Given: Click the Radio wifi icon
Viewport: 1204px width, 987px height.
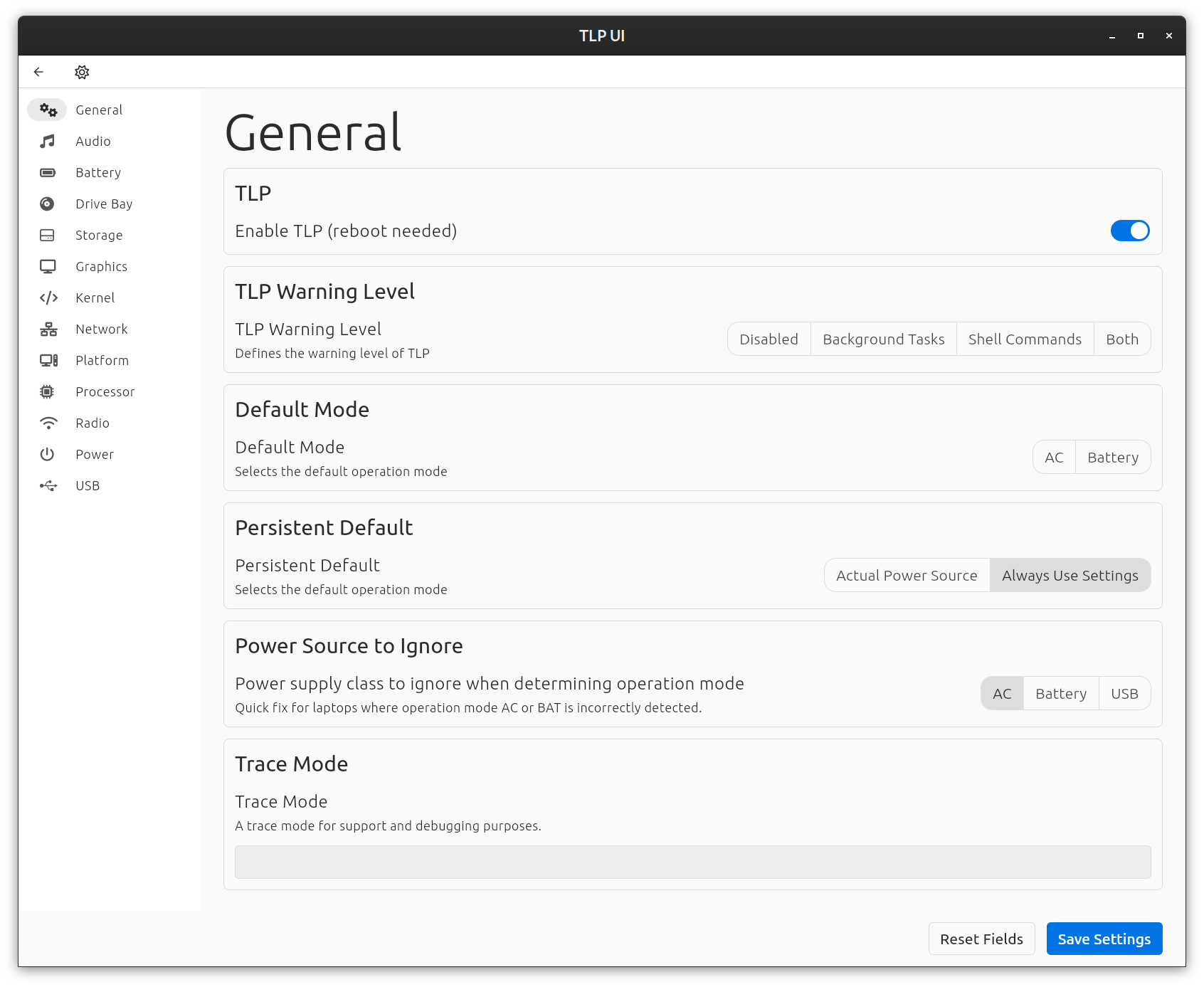Looking at the screenshot, I should 48,423.
